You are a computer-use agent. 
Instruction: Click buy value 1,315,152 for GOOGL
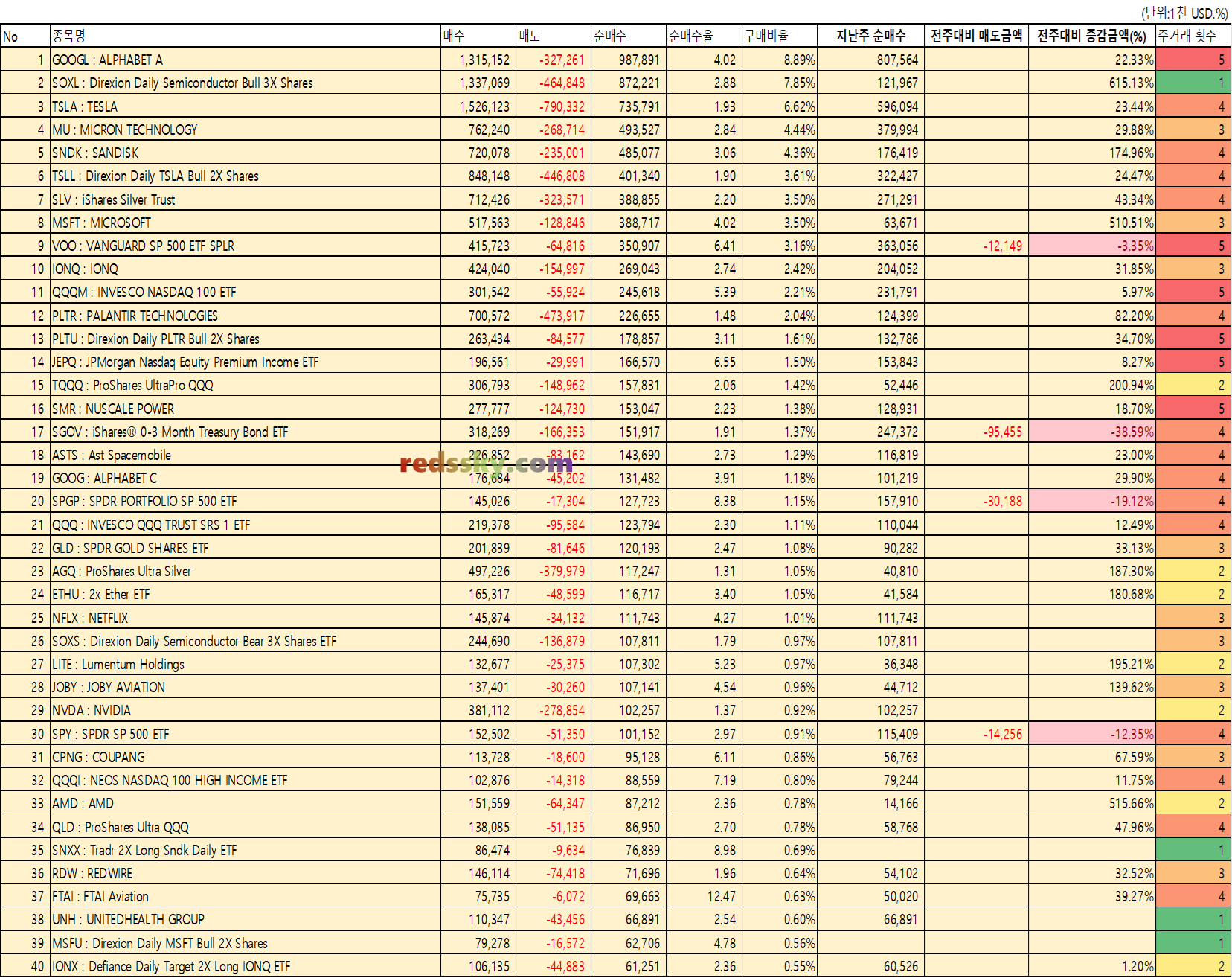click(479, 60)
